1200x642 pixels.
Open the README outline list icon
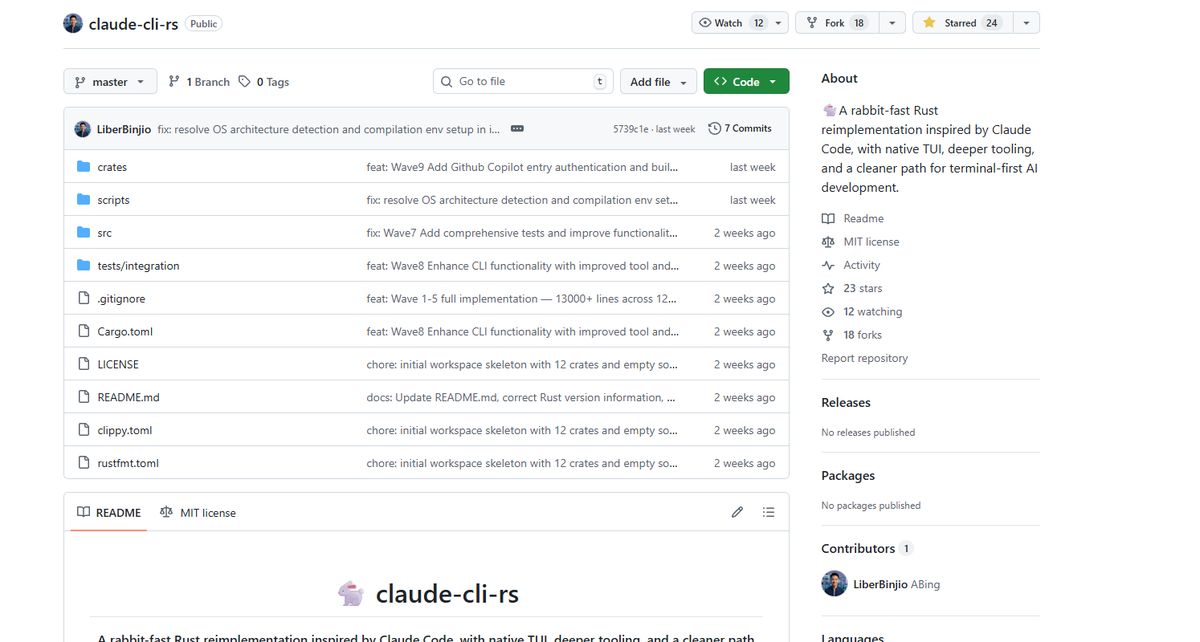click(768, 512)
